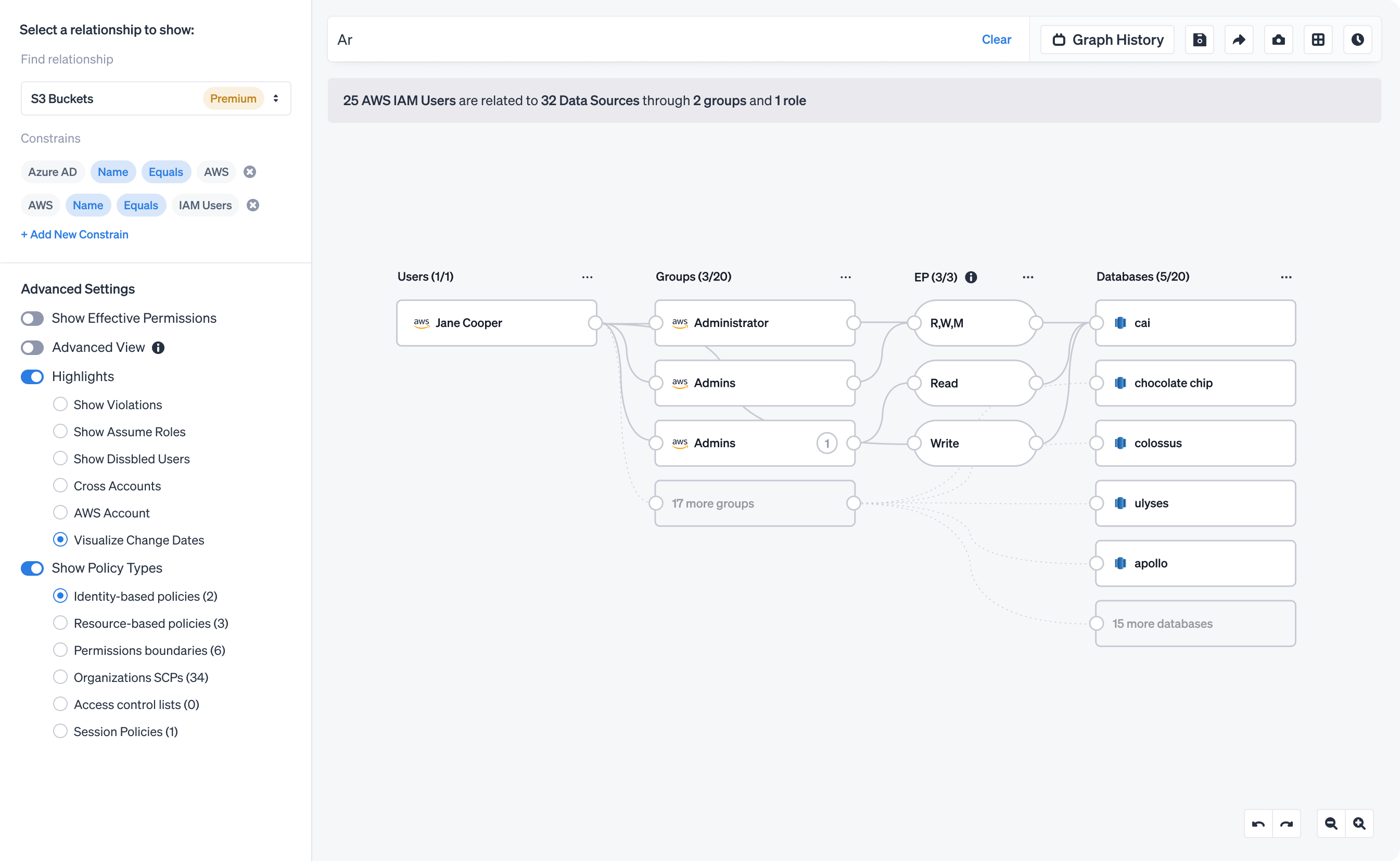Open the grid layout icon
Image resolution: width=1400 pixels, height=861 pixels.
tap(1318, 40)
